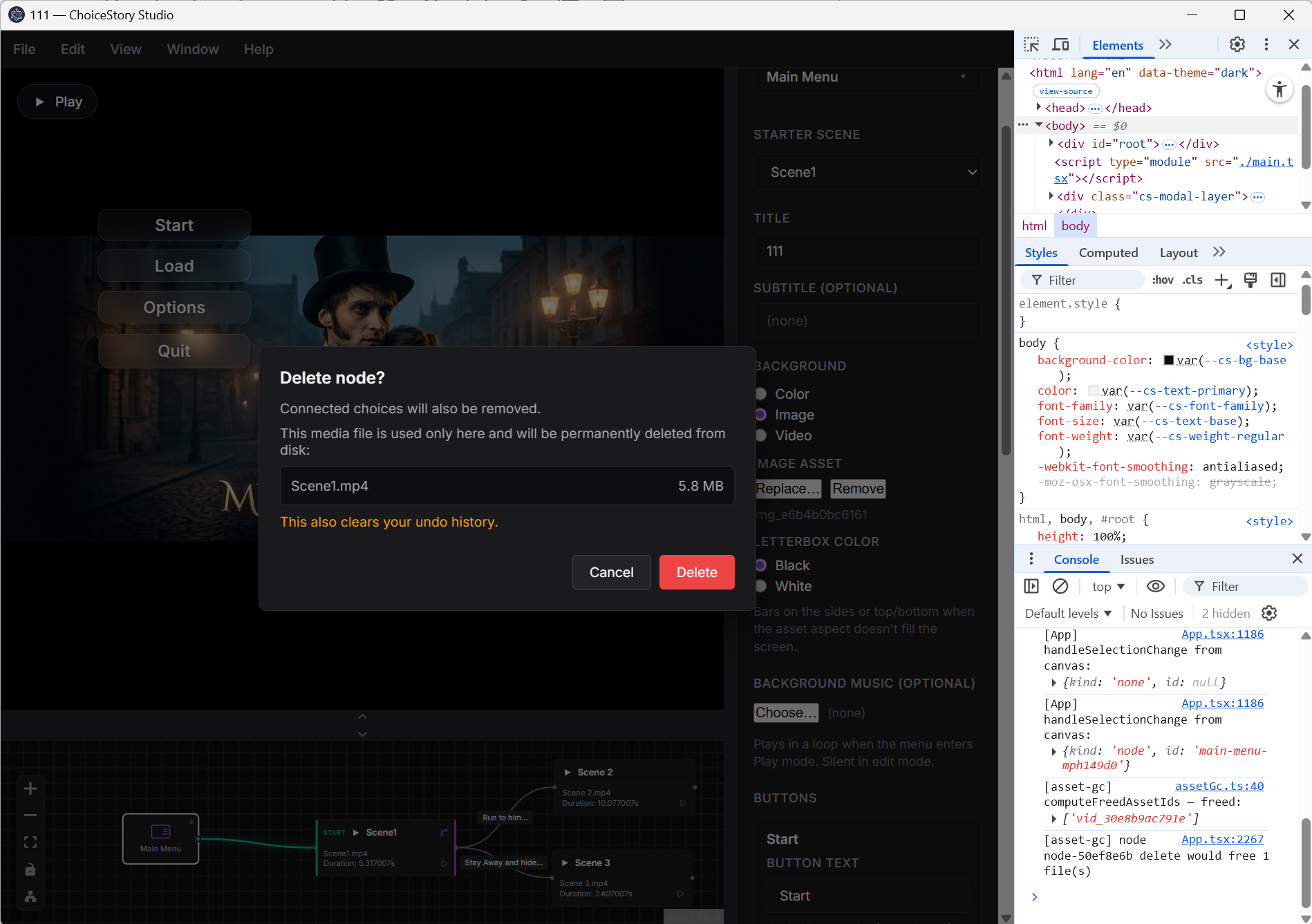Select the Black letterbox radio
This screenshot has height=924, width=1312.
click(761, 565)
